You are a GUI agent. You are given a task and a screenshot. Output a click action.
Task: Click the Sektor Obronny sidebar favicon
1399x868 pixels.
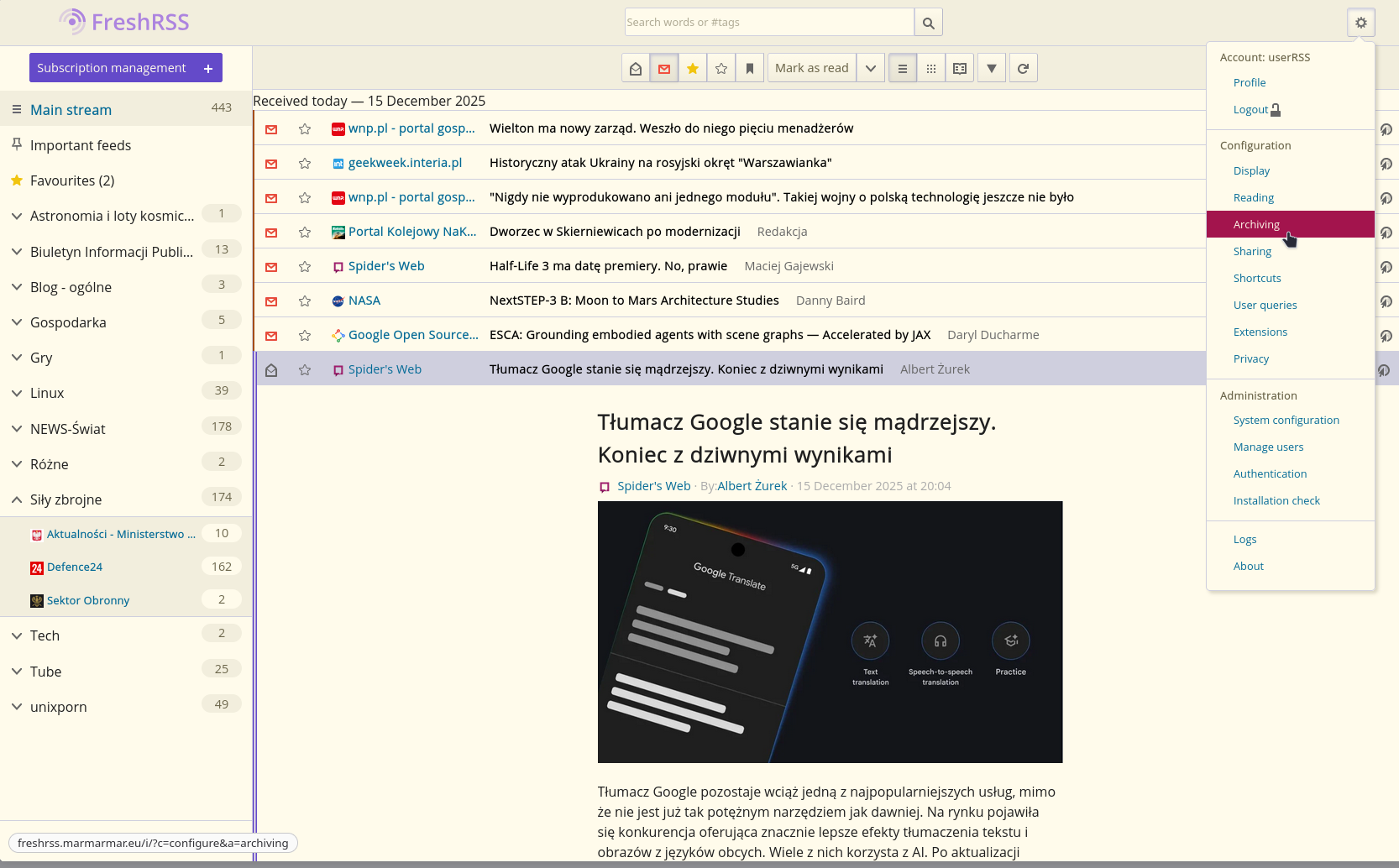37,601
